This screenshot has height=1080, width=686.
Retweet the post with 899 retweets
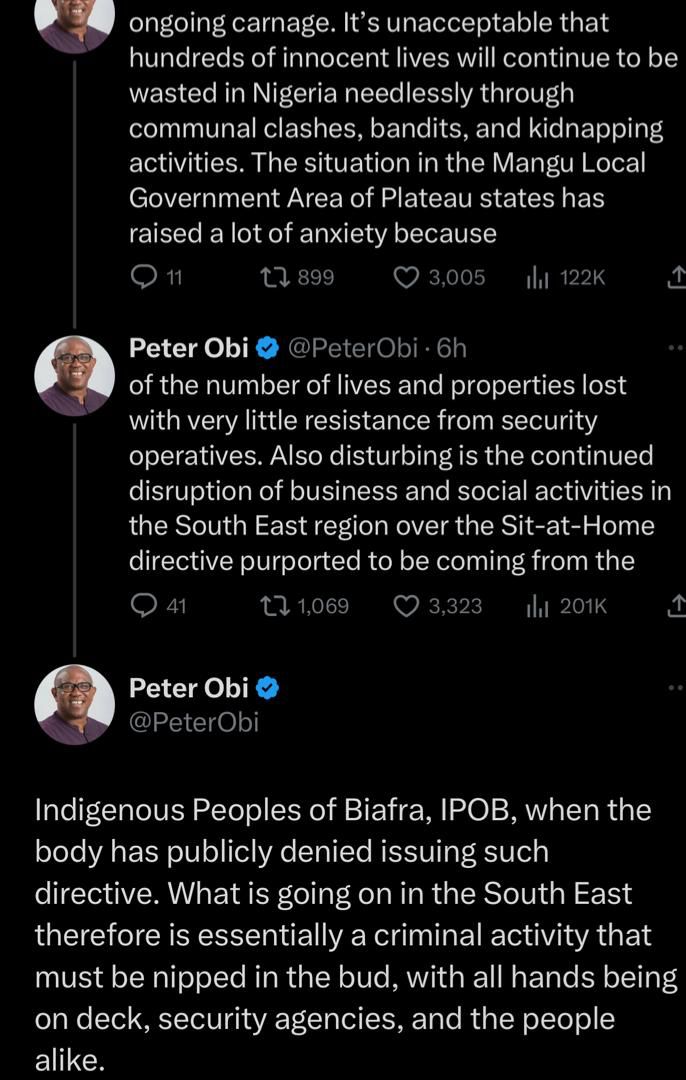(x=270, y=277)
